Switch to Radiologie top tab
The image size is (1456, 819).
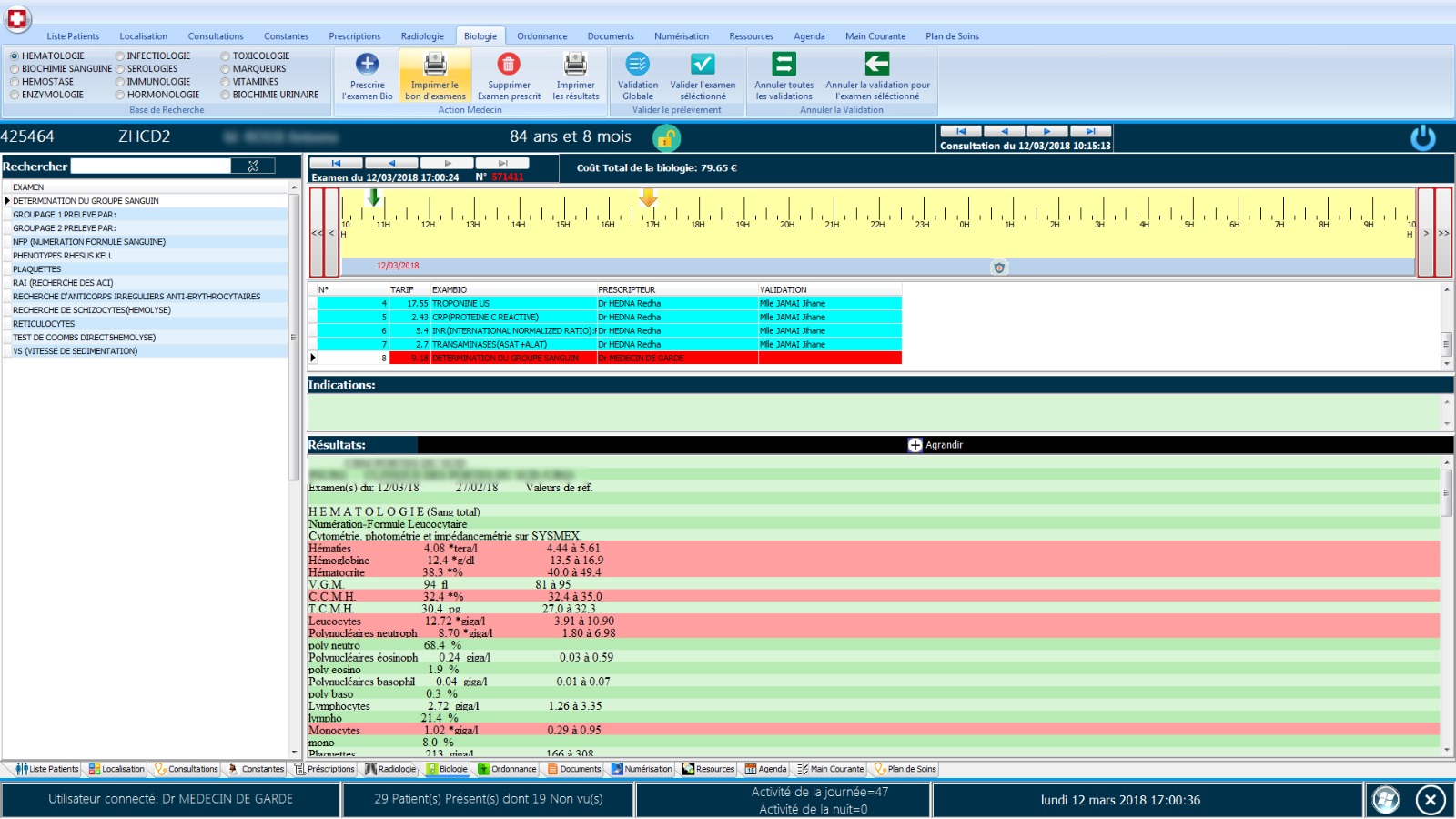click(422, 36)
